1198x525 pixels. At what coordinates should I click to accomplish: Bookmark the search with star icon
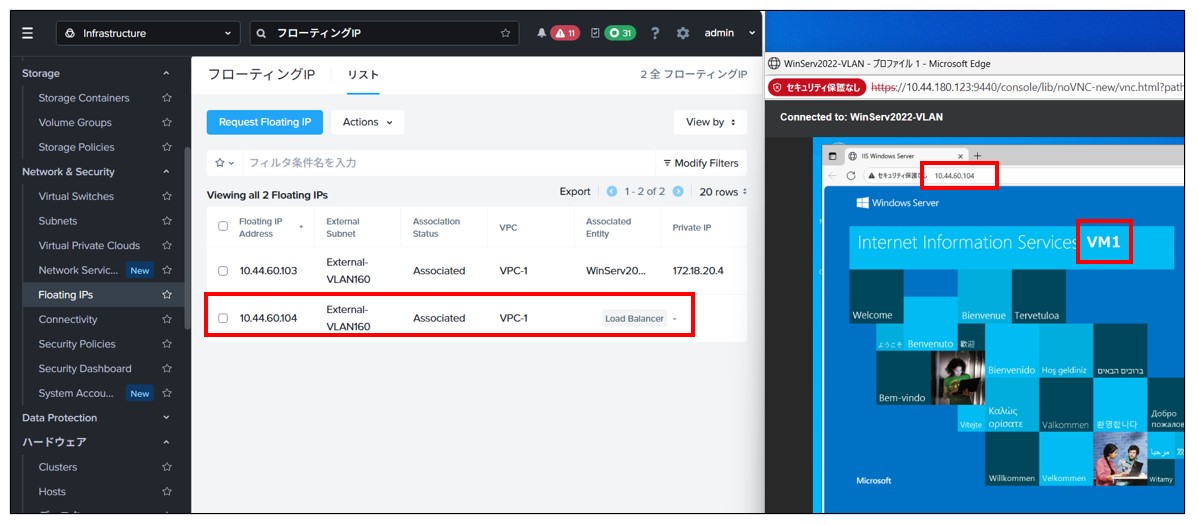[x=505, y=33]
